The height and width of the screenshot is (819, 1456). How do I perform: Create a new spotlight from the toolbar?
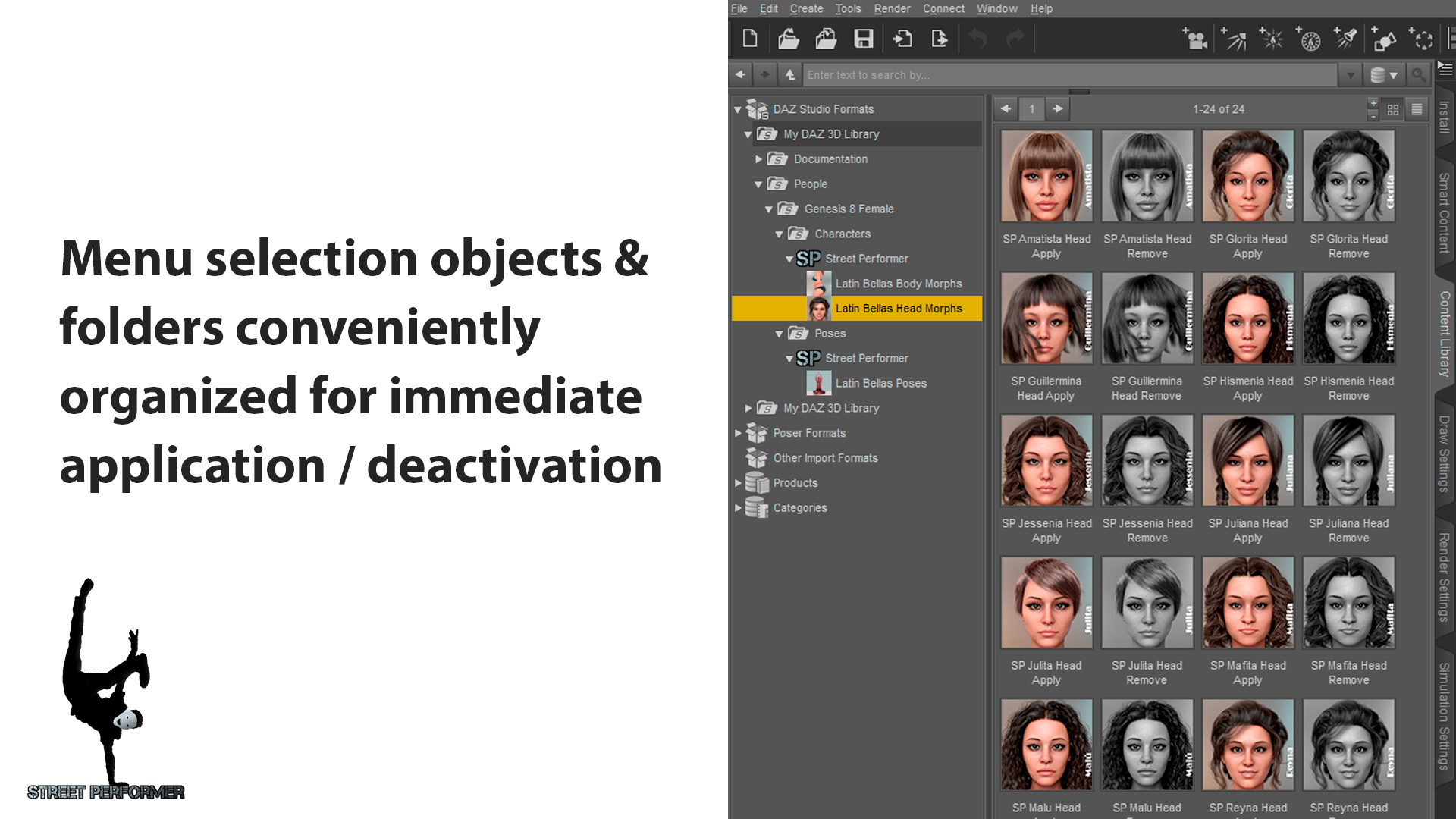1346,39
